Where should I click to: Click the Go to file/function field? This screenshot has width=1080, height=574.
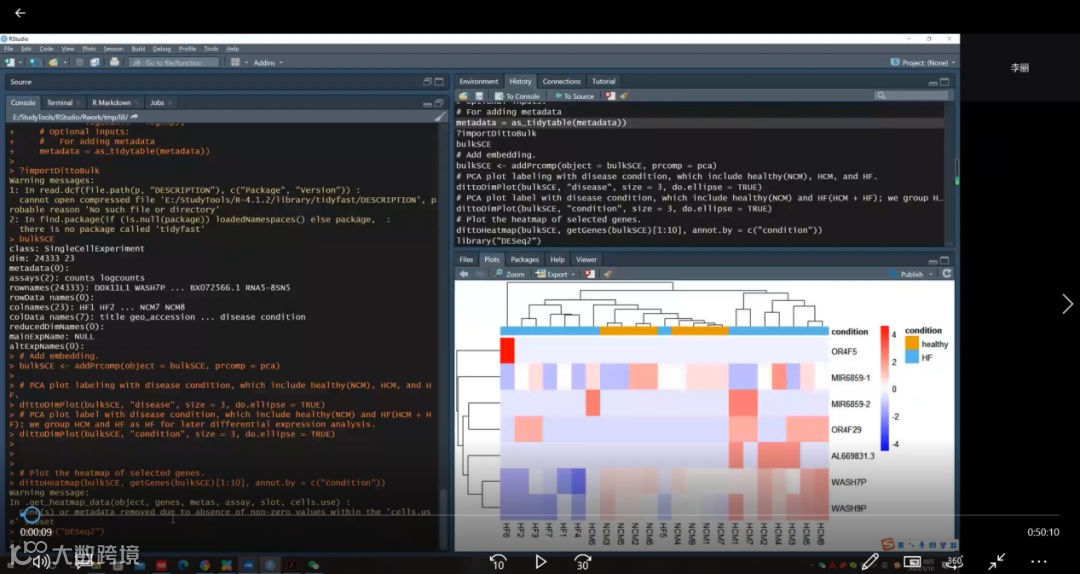coord(174,62)
